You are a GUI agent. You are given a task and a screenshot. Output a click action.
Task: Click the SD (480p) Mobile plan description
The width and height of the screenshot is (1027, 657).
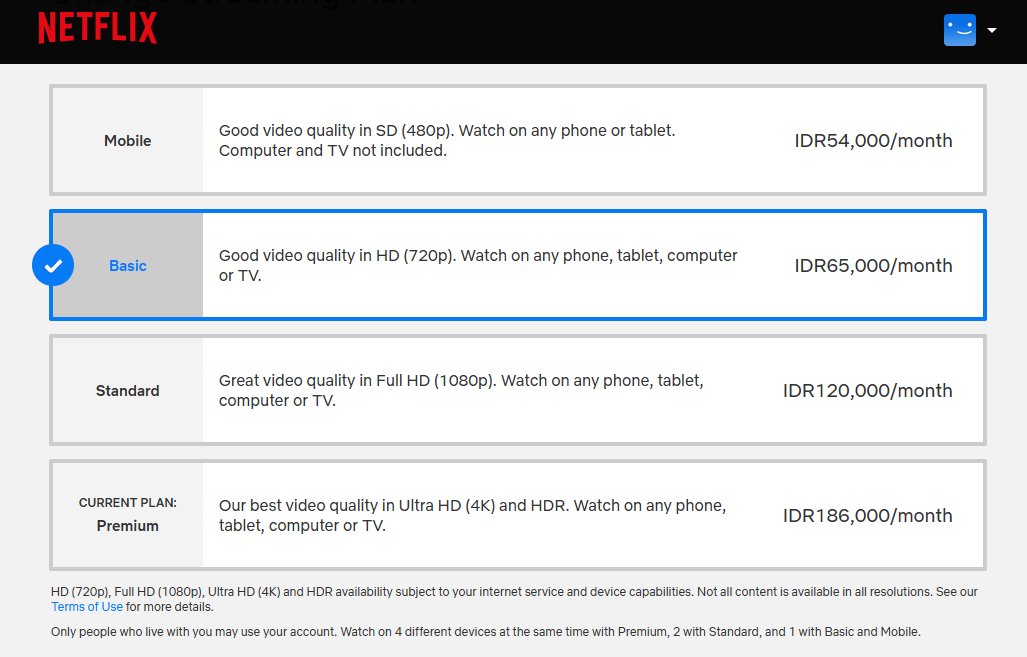click(447, 140)
